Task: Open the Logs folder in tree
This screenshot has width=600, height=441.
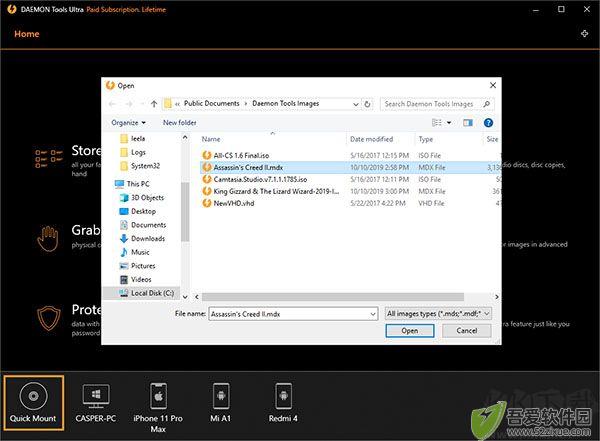Action: [x=138, y=152]
